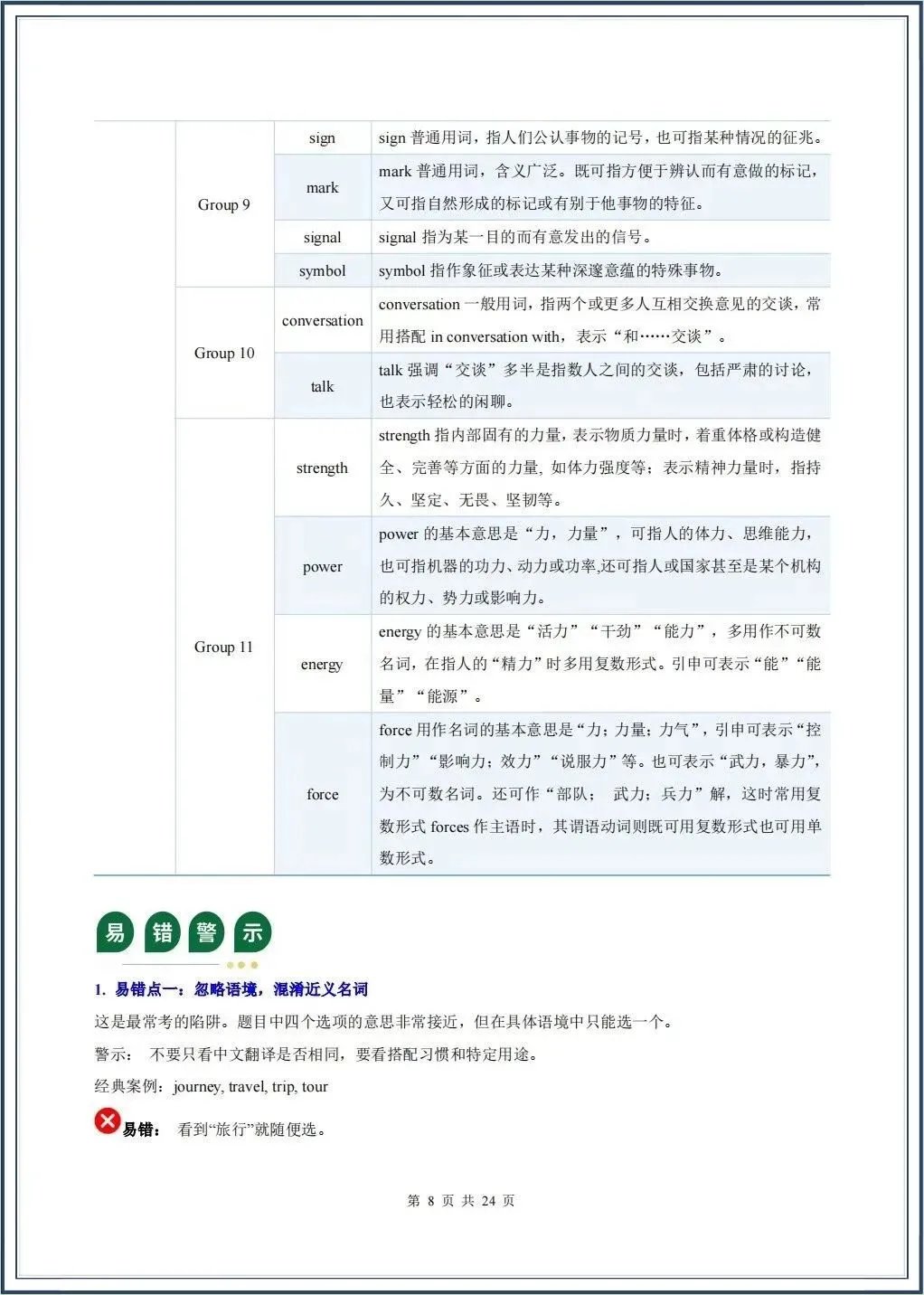
Task: Click the journey, travel, trip, tour example text
Action: pos(251,1088)
